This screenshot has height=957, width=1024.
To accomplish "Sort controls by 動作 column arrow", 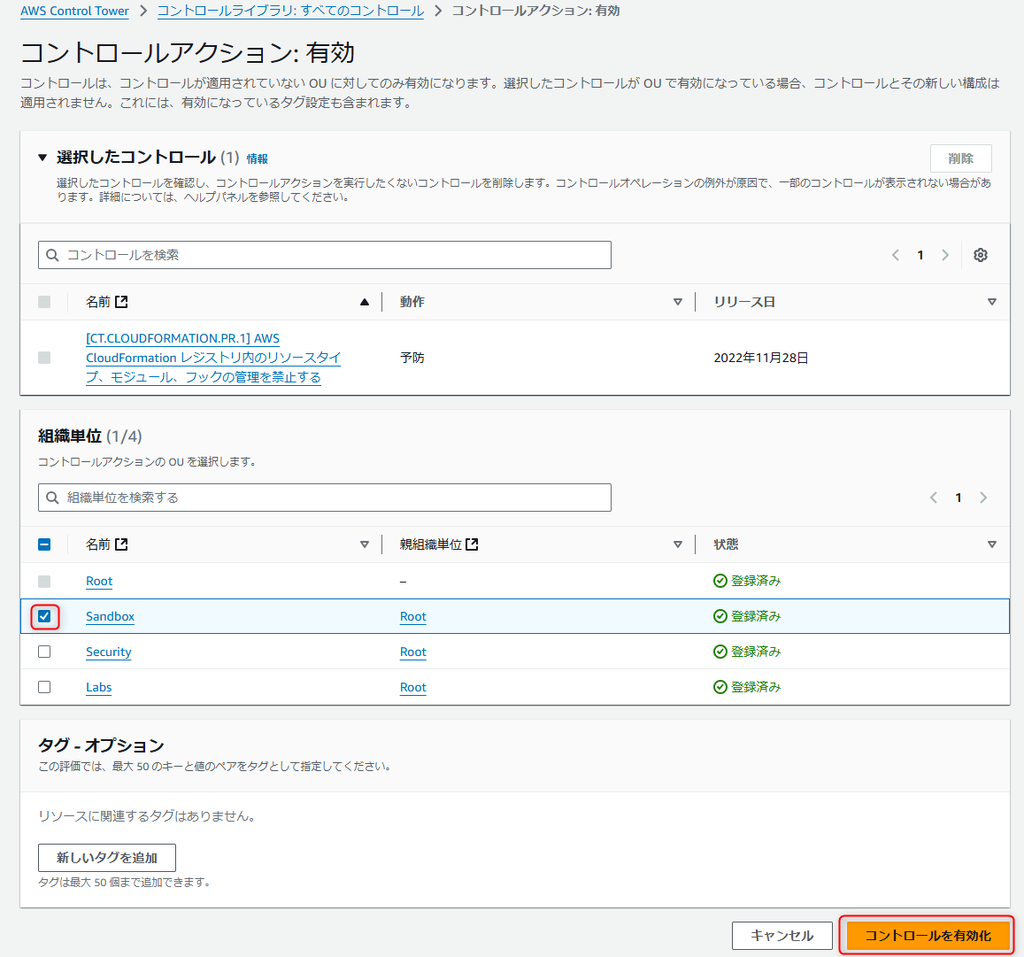I will click(678, 302).
